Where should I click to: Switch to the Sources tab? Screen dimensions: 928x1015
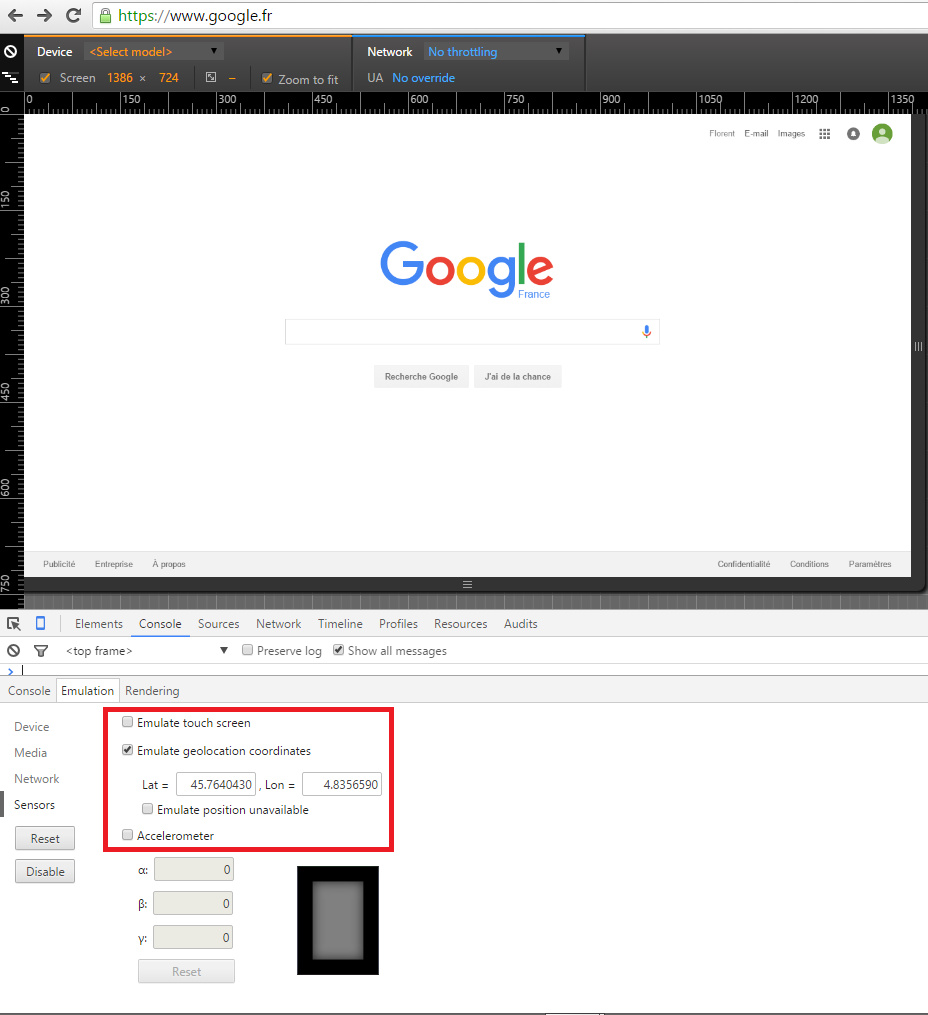[x=219, y=624]
